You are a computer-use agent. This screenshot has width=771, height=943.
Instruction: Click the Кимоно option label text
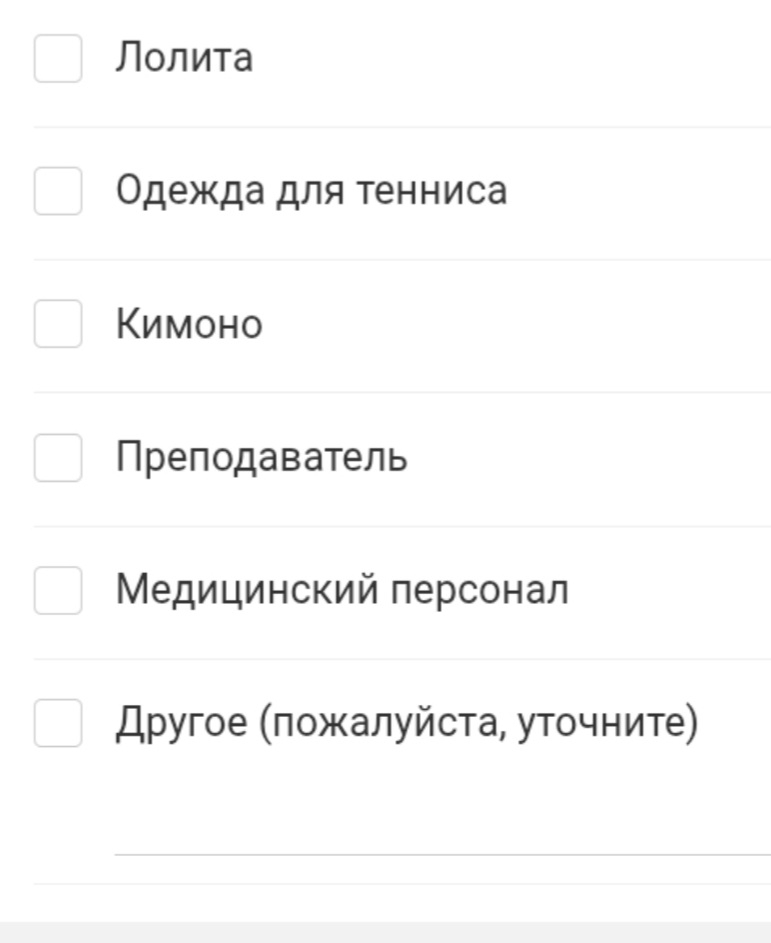tap(189, 324)
